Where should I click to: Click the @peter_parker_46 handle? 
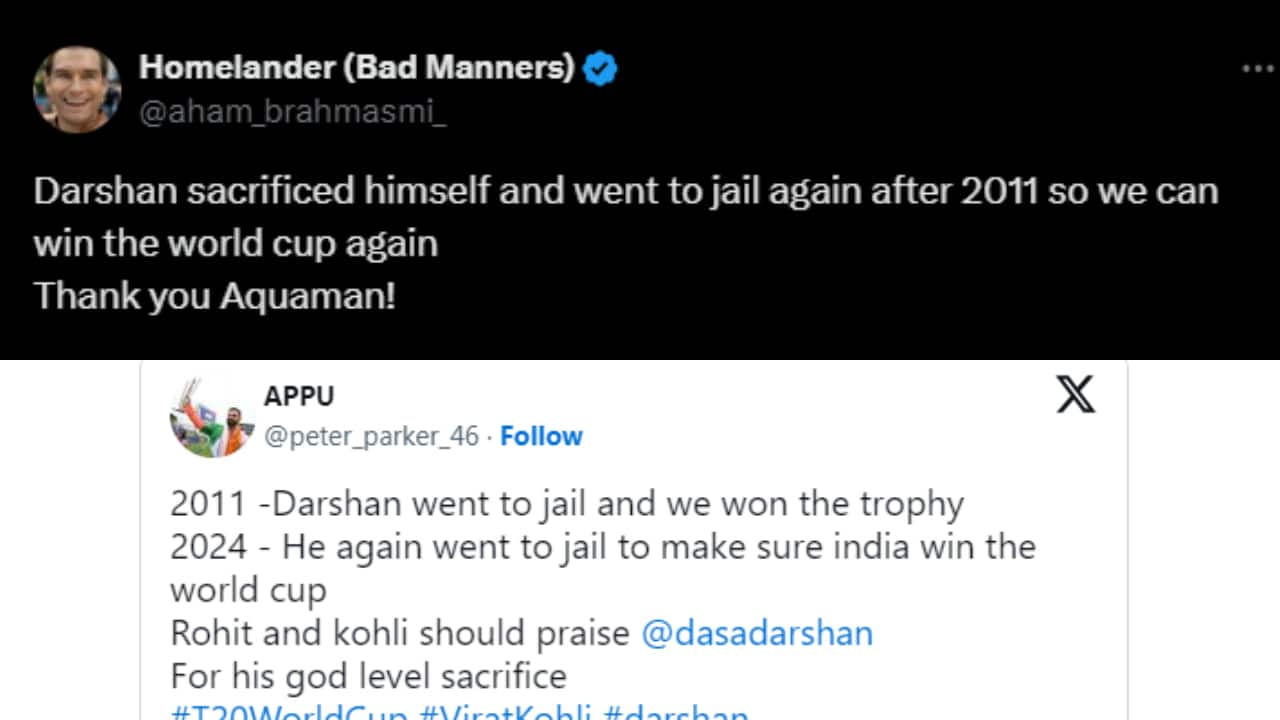371,436
